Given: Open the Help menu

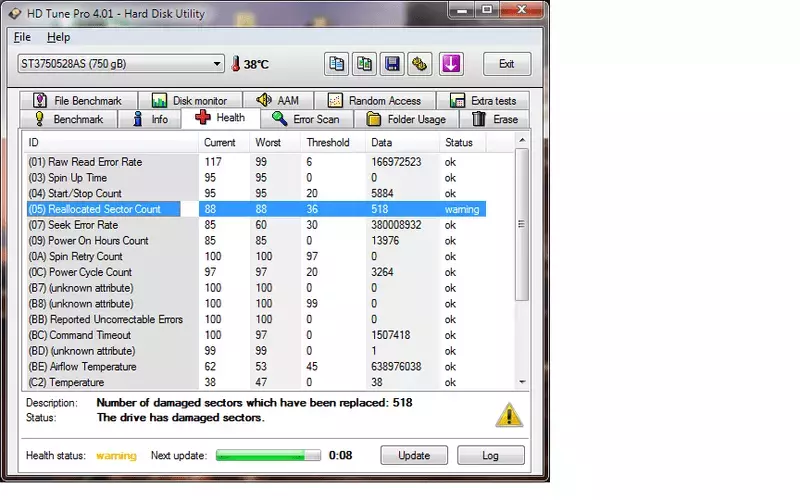Looking at the screenshot, I should click(x=58, y=37).
